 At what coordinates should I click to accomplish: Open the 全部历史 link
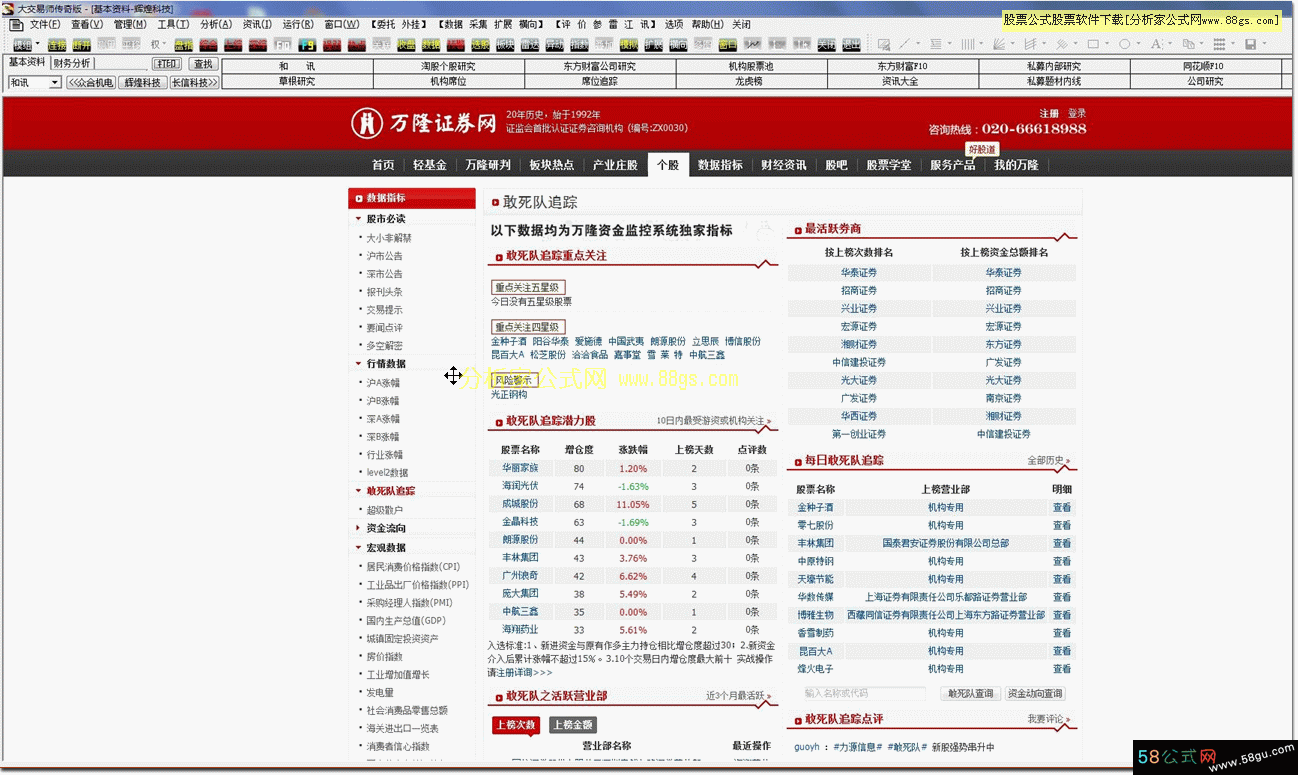click(1046, 460)
